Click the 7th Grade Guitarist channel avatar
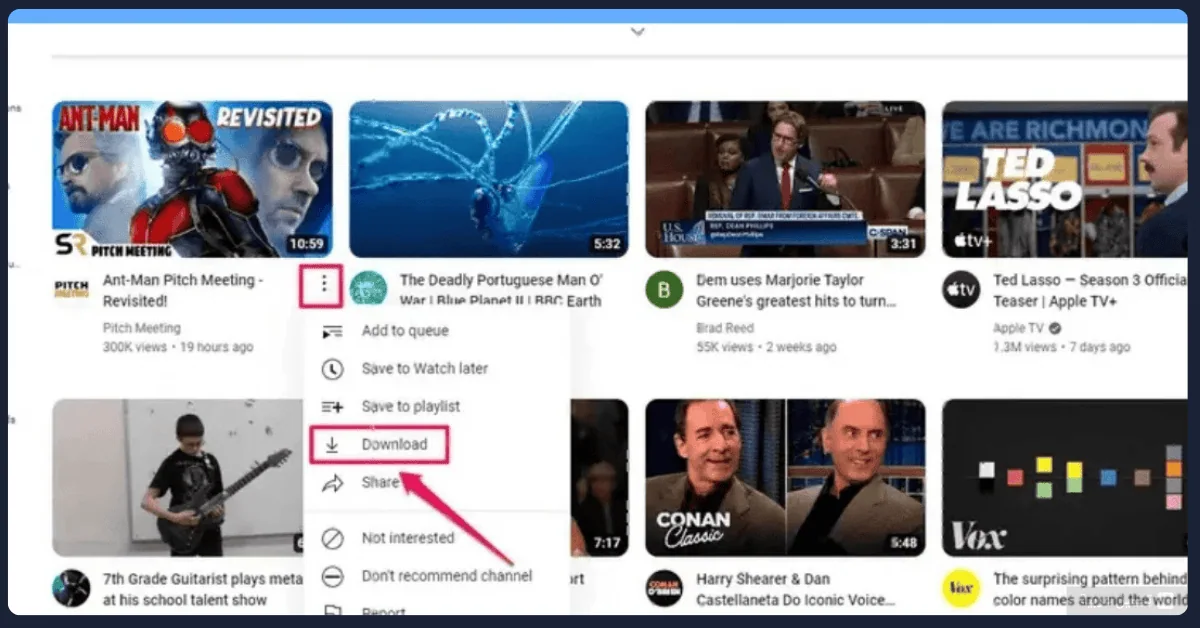 coord(71,588)
